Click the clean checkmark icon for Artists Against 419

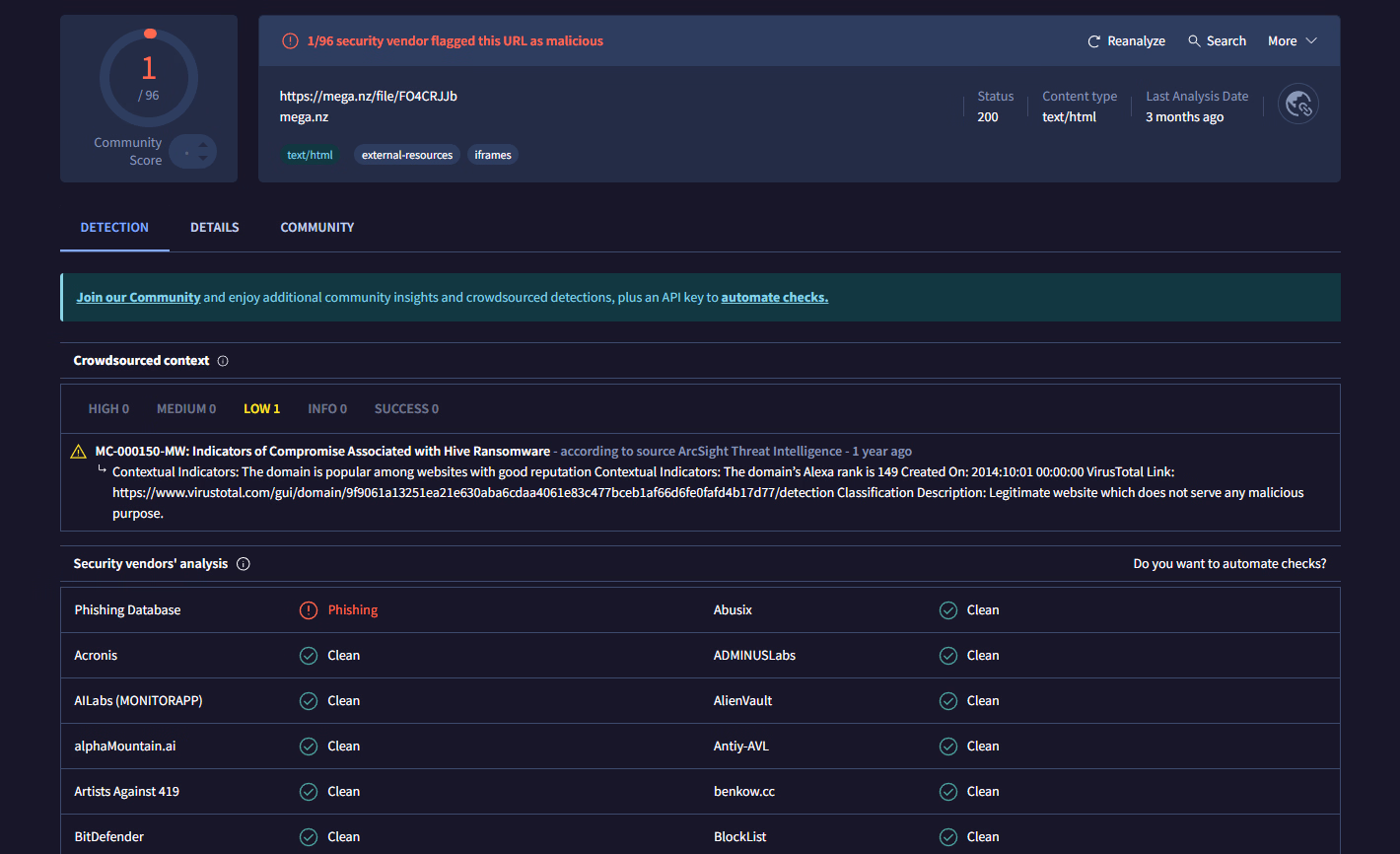pos(309,792)
